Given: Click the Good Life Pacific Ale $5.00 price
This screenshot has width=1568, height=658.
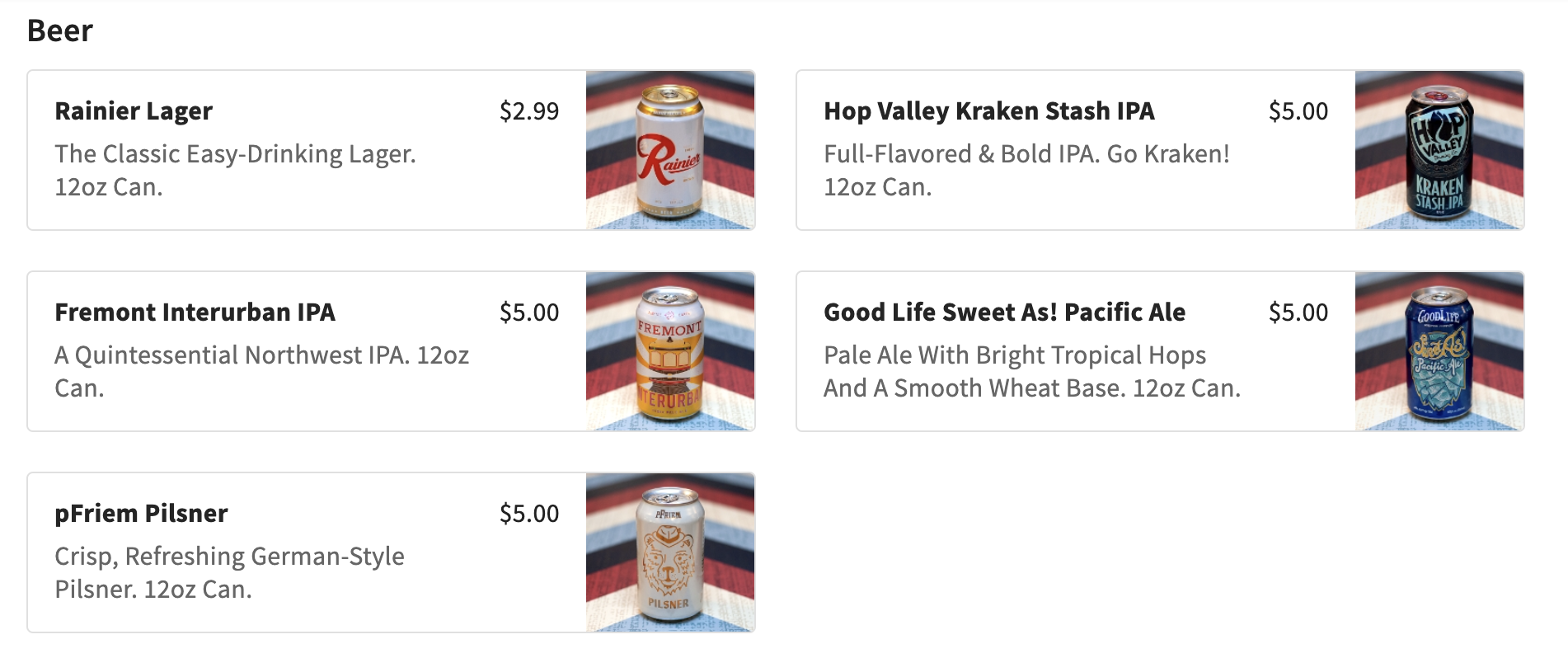Looking at the screenshot, I should coord(1298,313).
